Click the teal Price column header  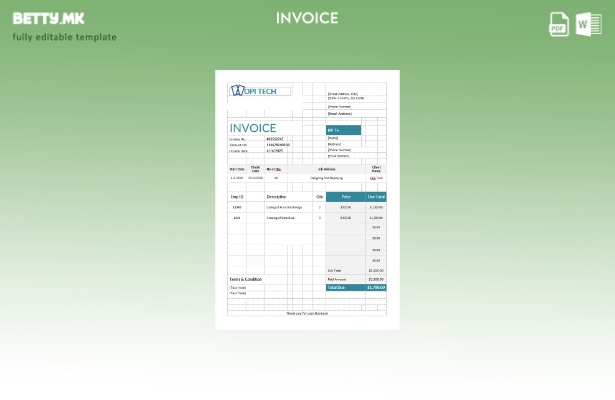coord(345,197)
